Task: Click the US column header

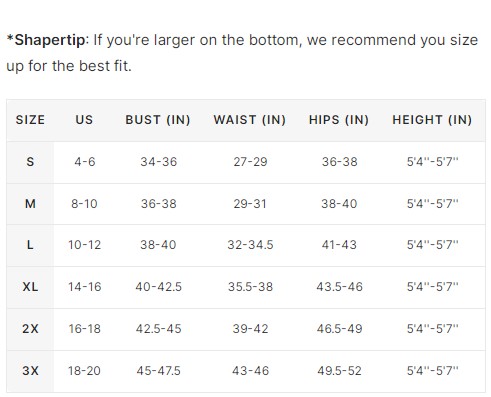Action: coord(84,120)
